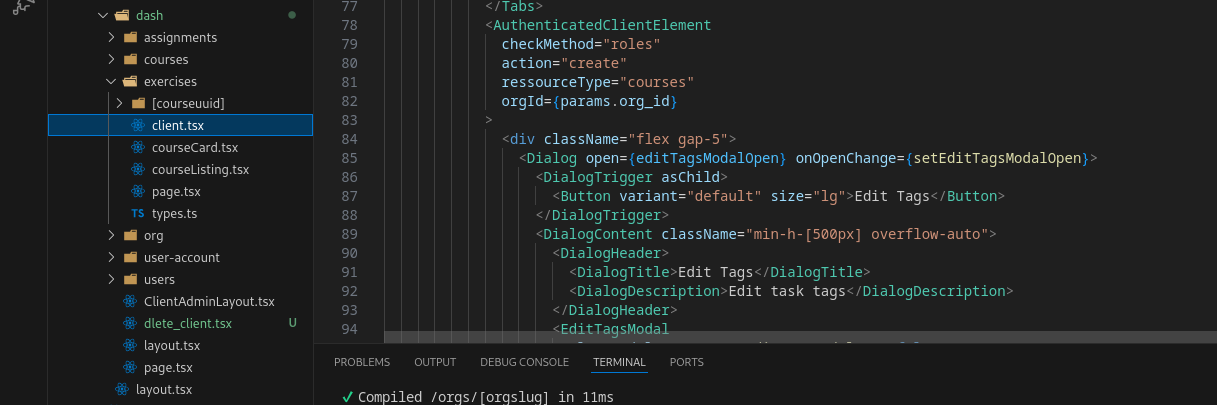Click the Button variant="default" line text

pos(778,196)
